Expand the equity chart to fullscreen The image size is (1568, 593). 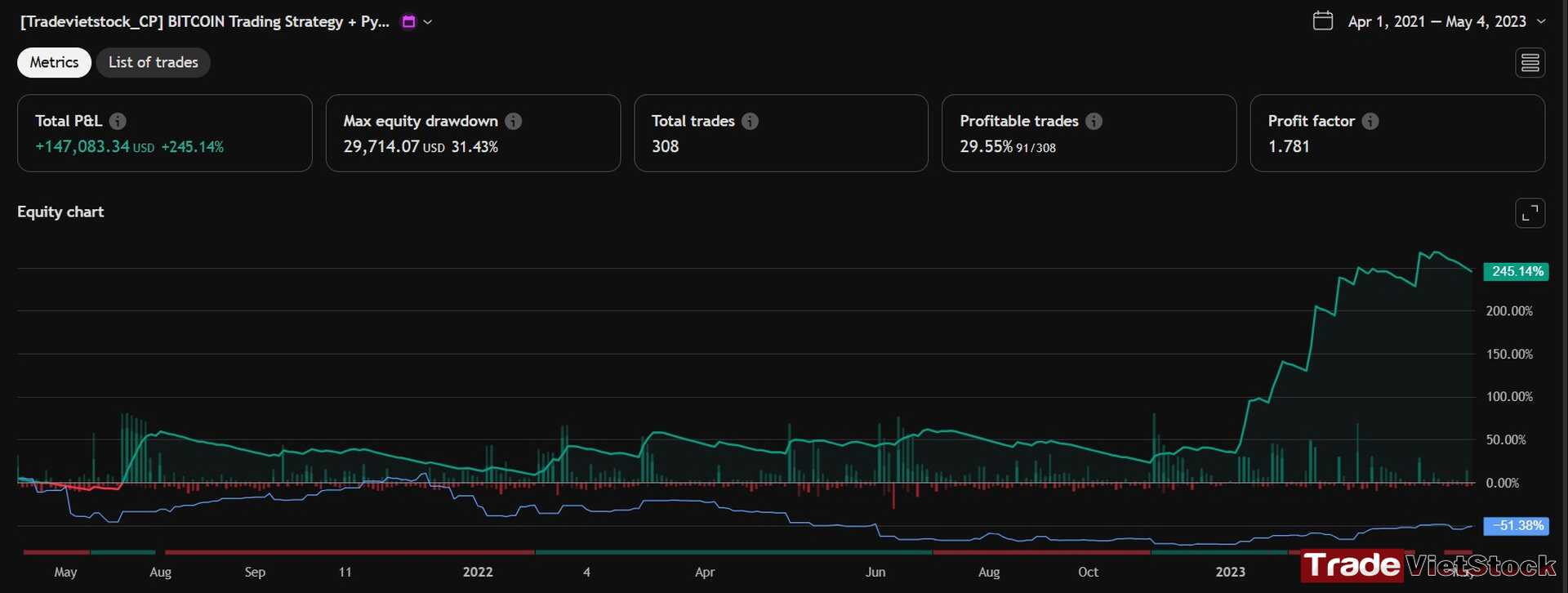1530,213
